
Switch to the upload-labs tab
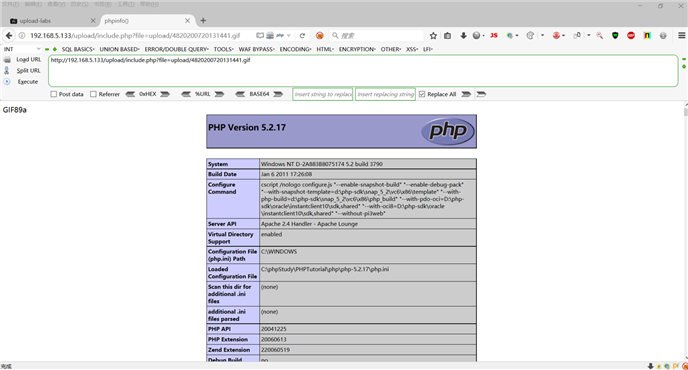coord(50,21)
